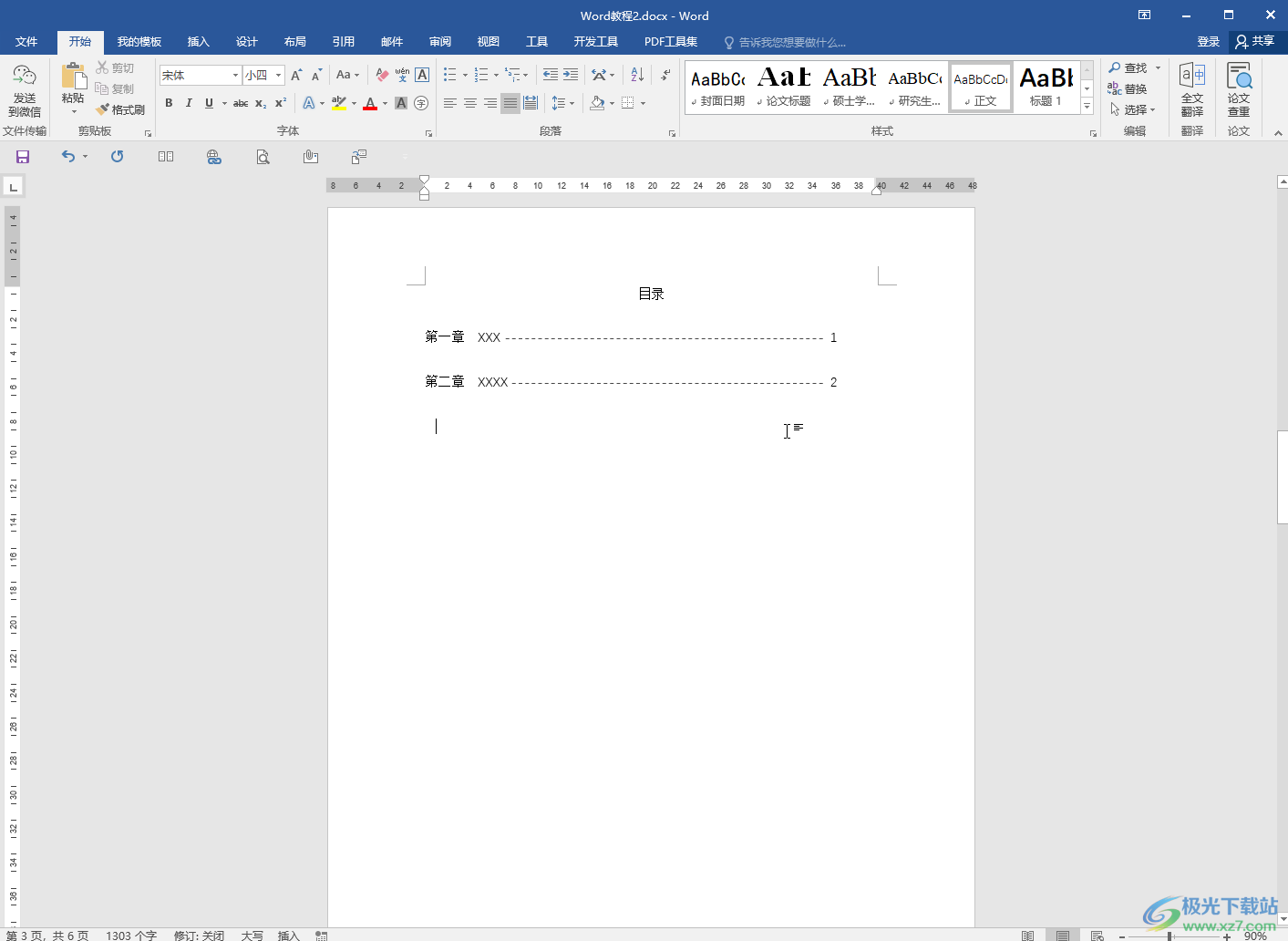Center align text
Screen dimensions: 1288x941
coord(470,103)
